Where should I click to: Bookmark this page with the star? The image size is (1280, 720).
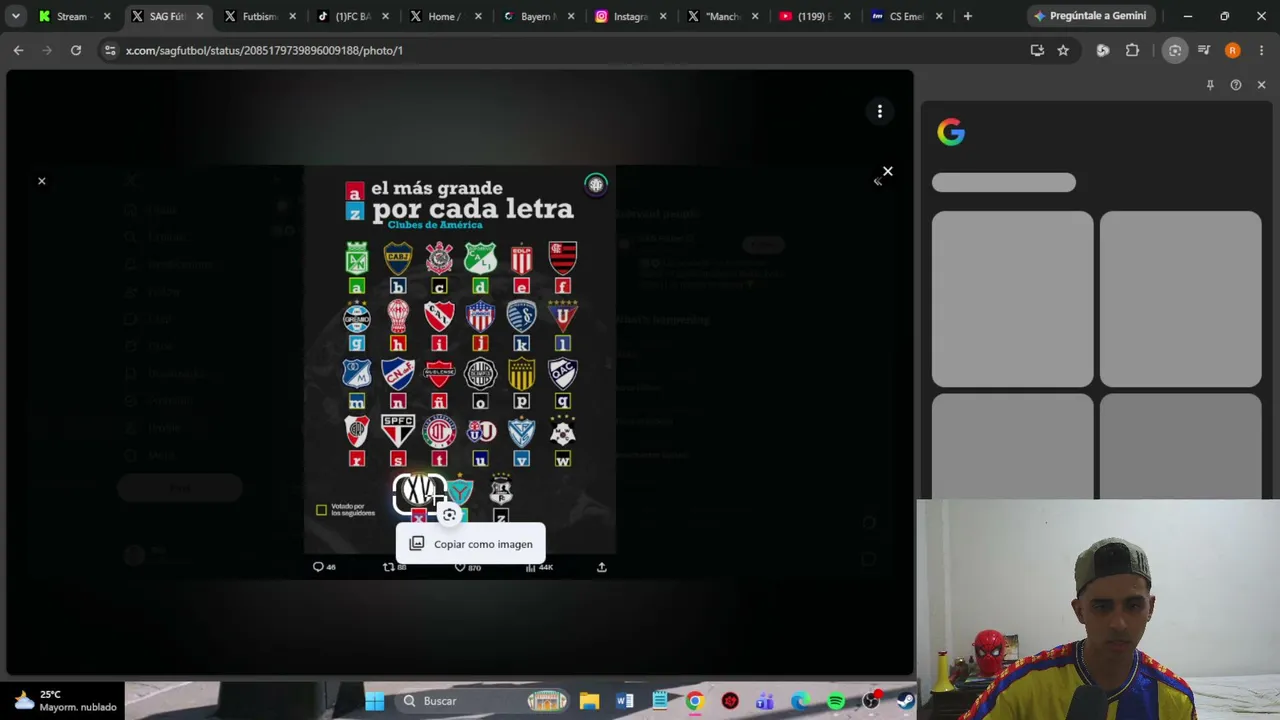1063,50
